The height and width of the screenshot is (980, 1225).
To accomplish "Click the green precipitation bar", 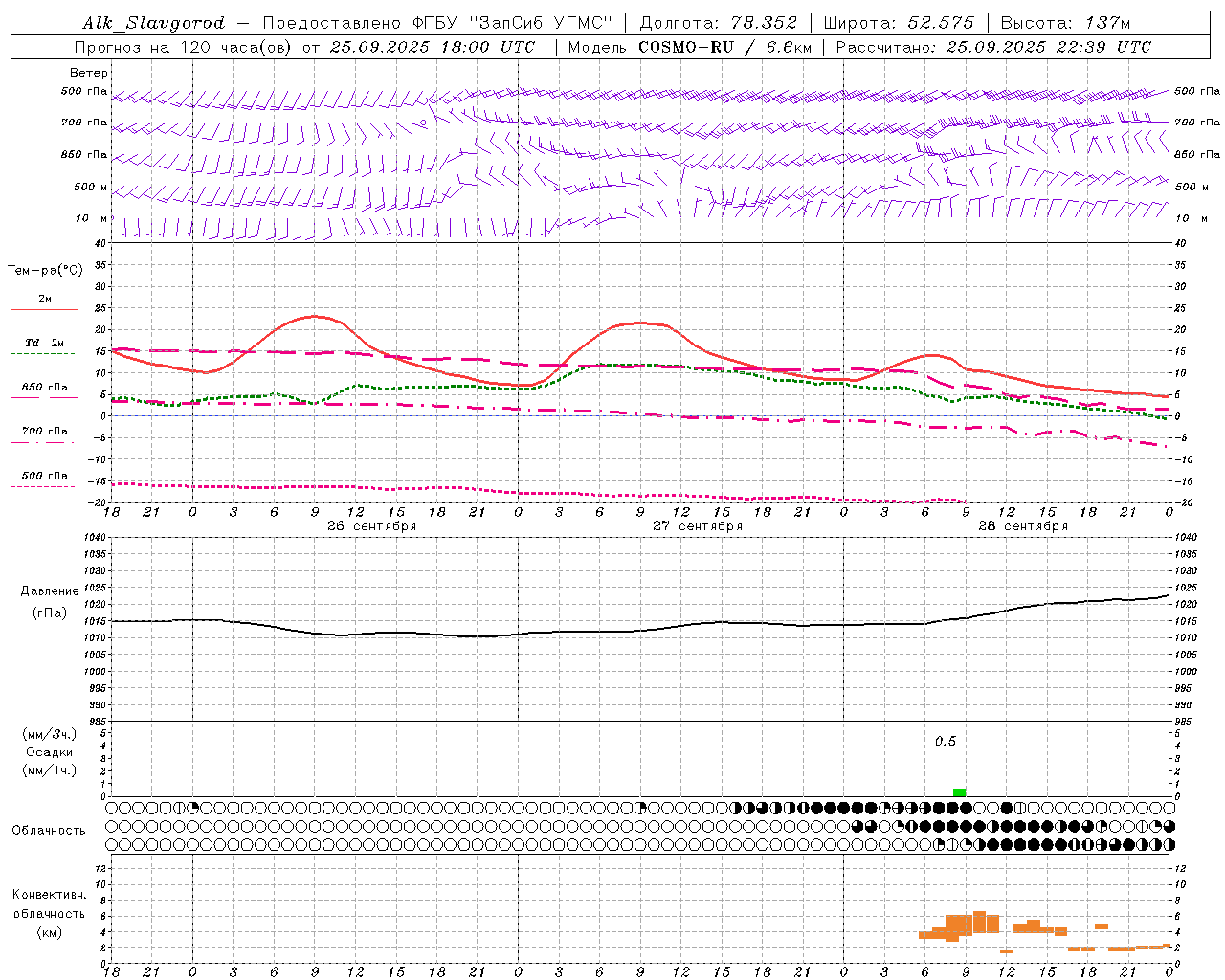I will pos(960,792).
